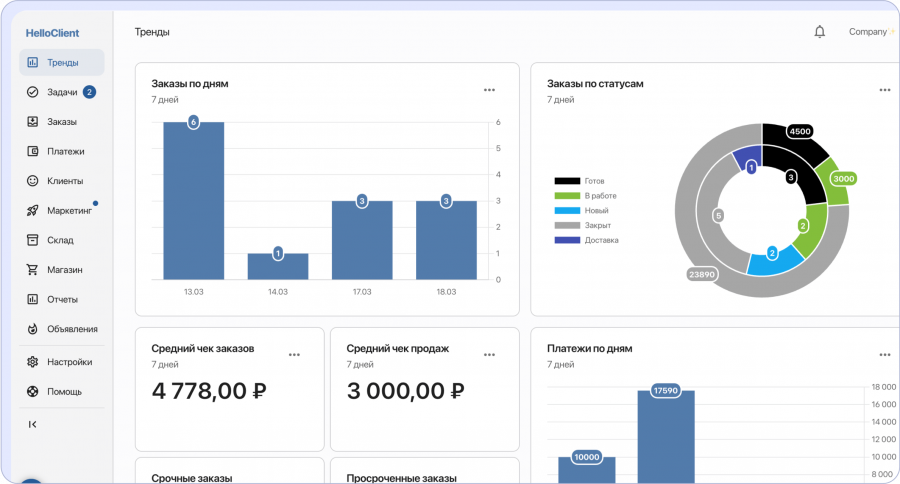The width and height of the screenshot is (900, 484).
Task: Click the 10000 payments bar
Action: (587, 470)
